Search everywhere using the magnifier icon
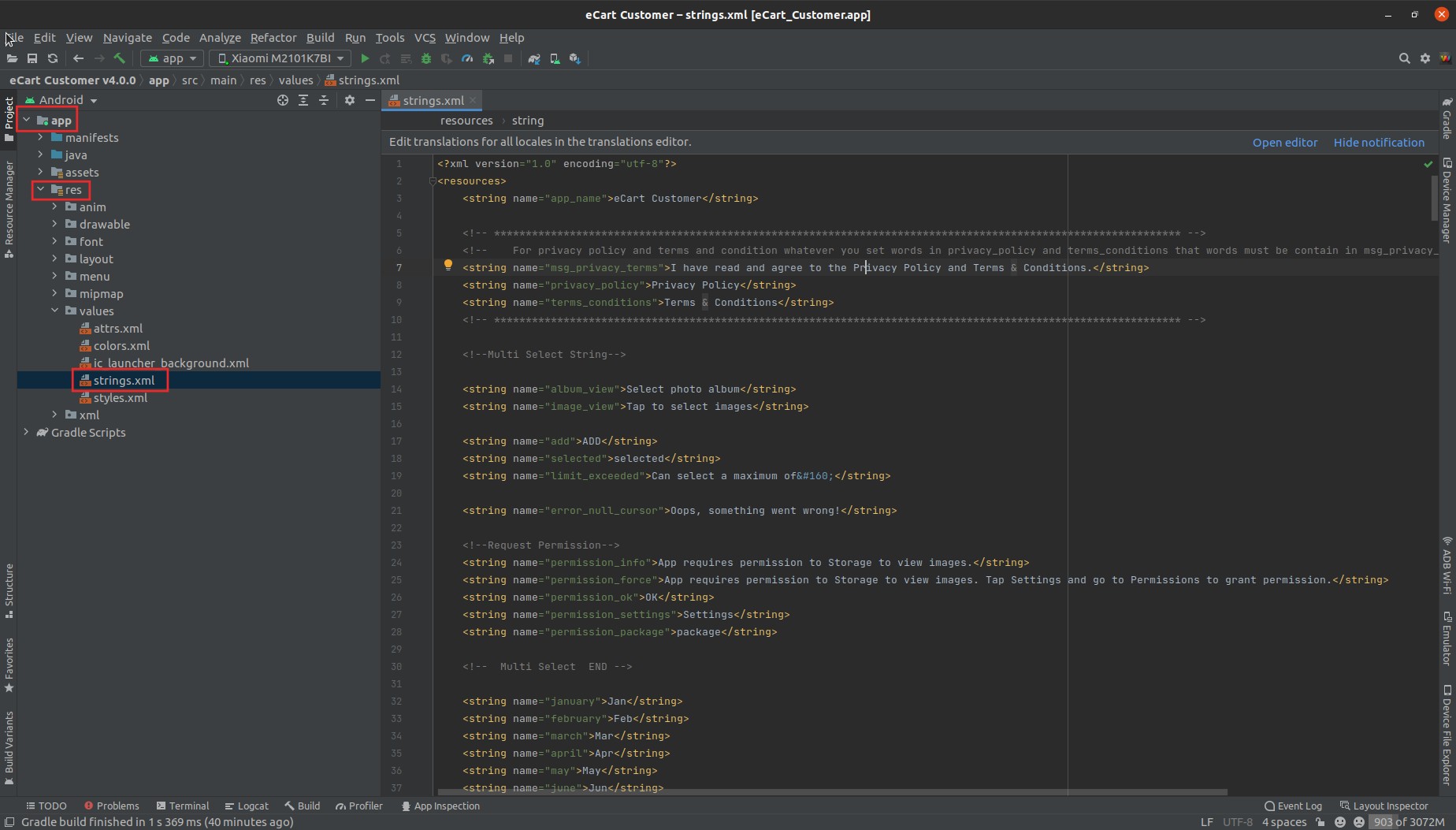 pos(1404,58)
